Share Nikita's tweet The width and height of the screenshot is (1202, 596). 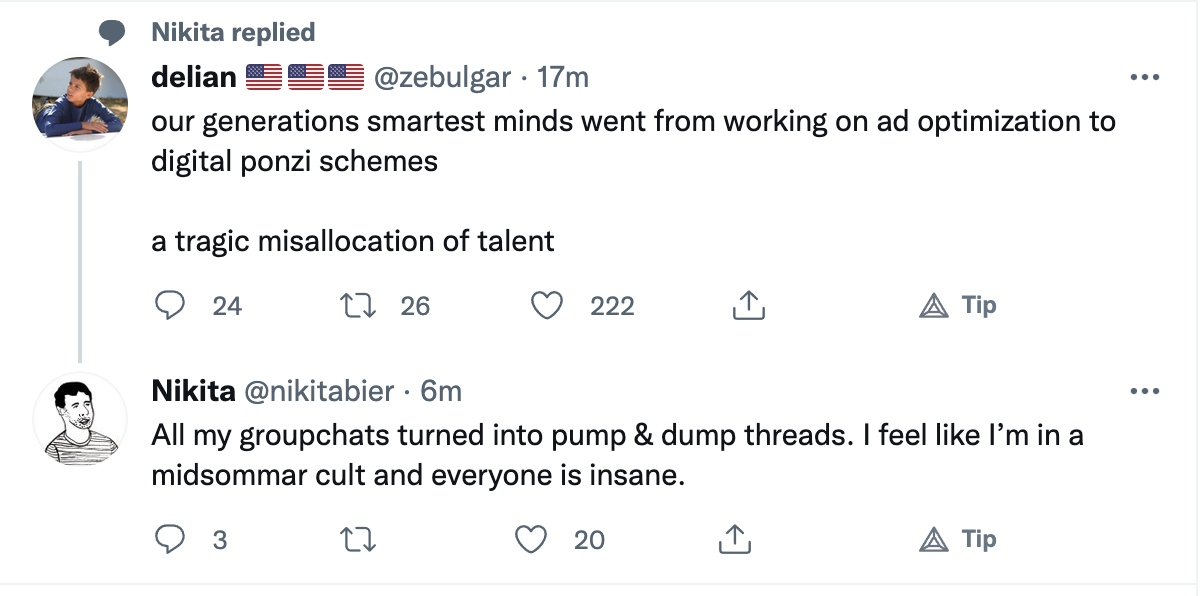pos(734,540)
